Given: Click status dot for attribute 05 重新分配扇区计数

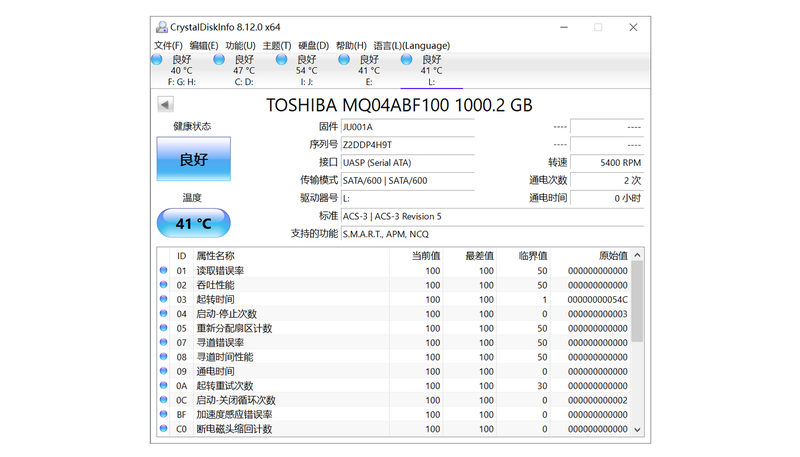Looking at the screenshot, I should click(x=163, y=328).
